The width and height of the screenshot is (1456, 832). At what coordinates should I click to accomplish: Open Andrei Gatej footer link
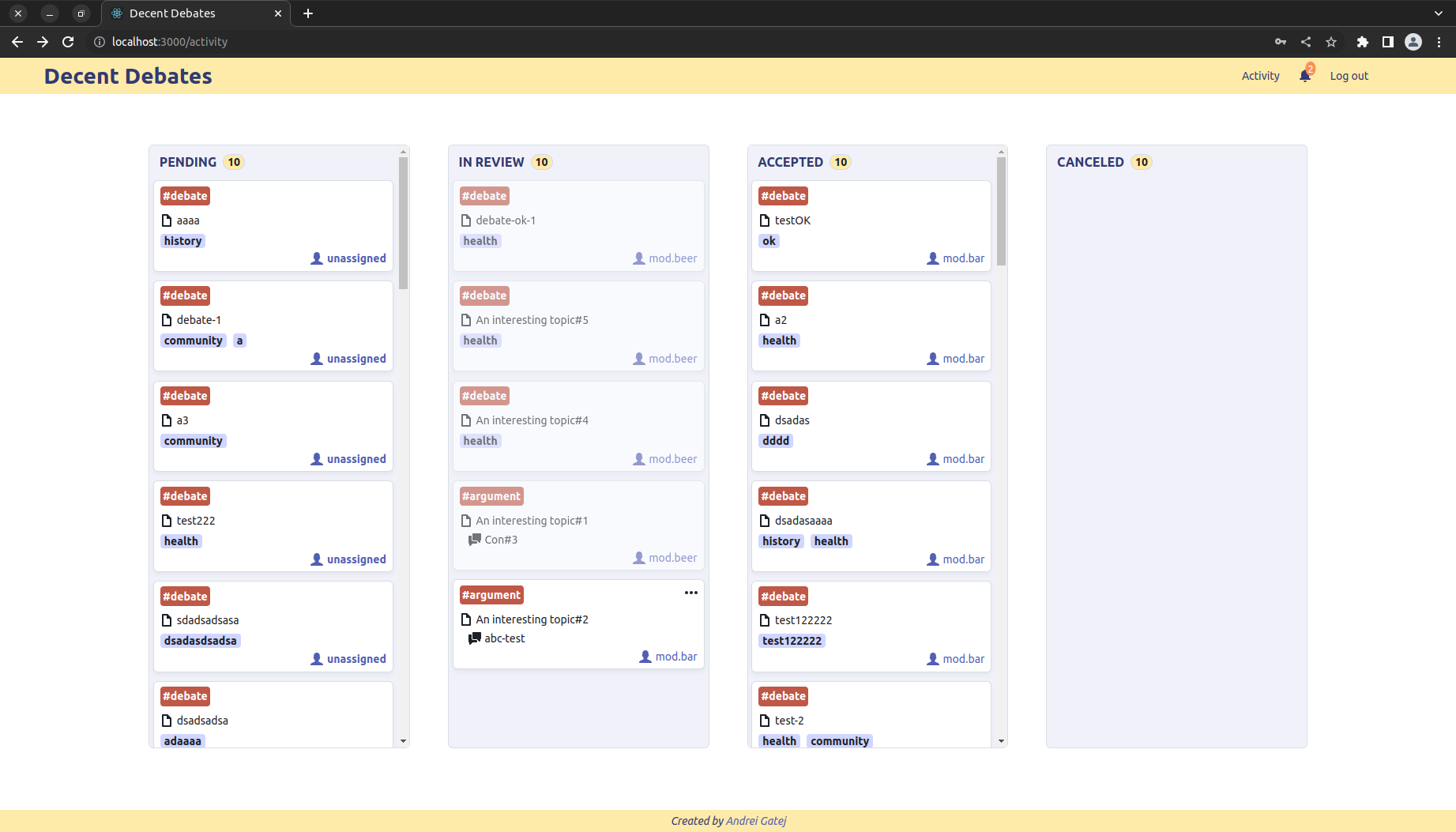pyautogui.click(x=756, y=821)
